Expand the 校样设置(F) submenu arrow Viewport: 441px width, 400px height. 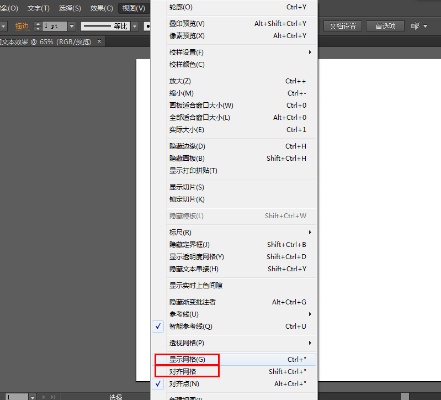coord(310,52)
